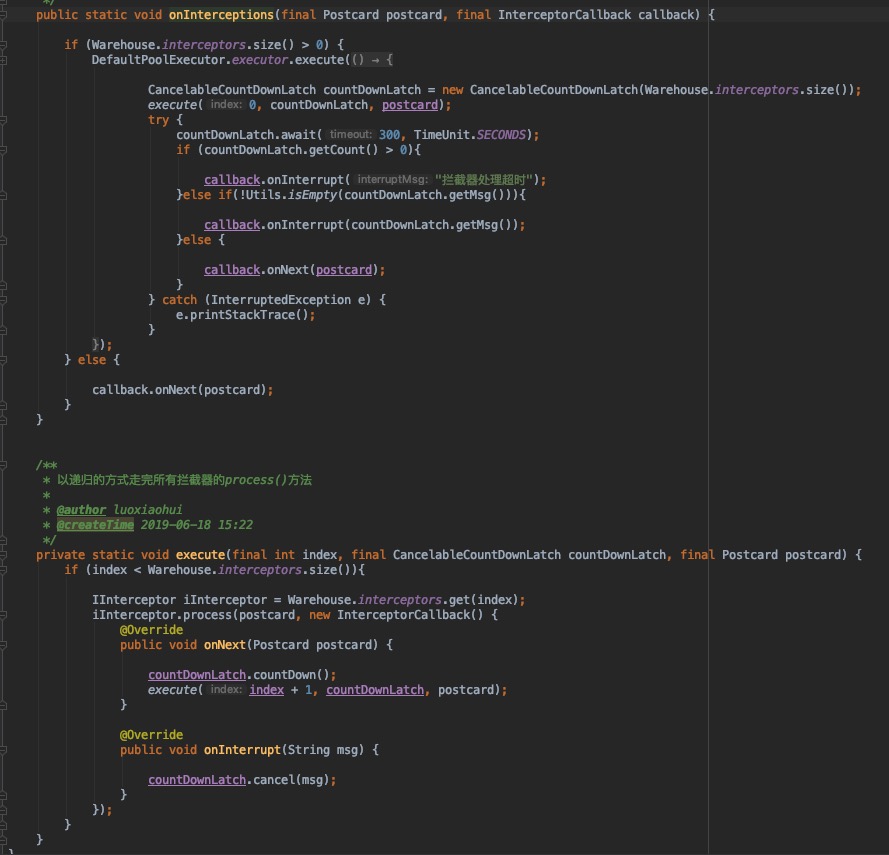Click the "@author" Javadoc tag
This screenshot has width=889, height=855.
tap(81, 510)
